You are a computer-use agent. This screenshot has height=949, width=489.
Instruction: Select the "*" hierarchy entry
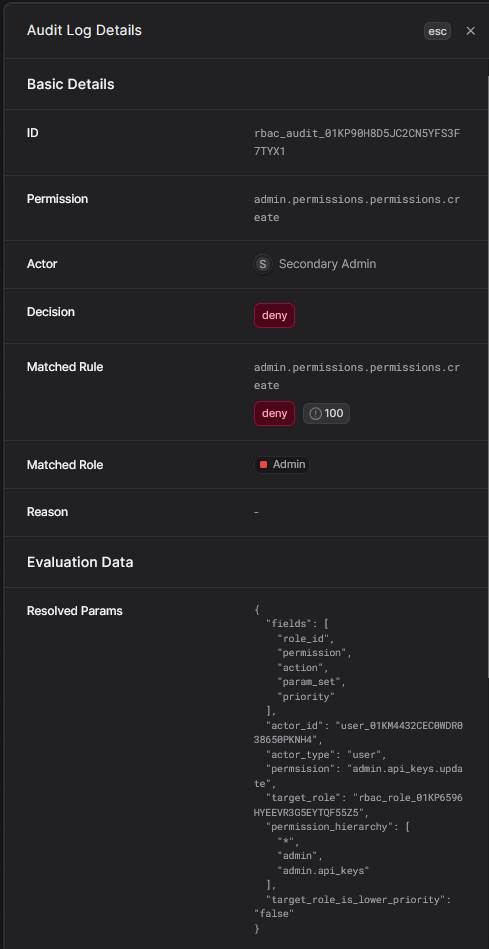tap(287, 842)
